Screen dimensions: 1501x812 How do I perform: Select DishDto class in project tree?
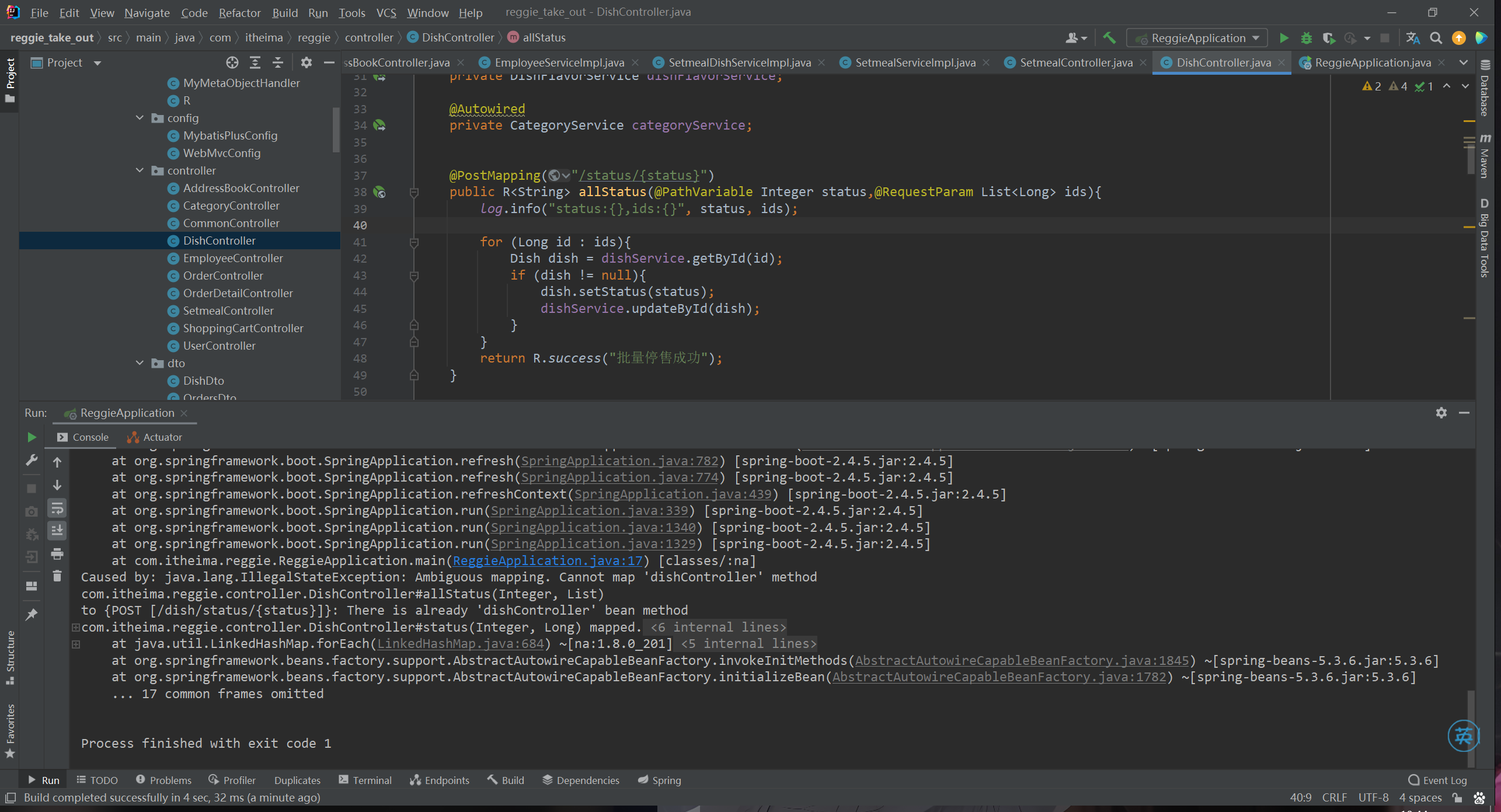(x=203, y=381)
